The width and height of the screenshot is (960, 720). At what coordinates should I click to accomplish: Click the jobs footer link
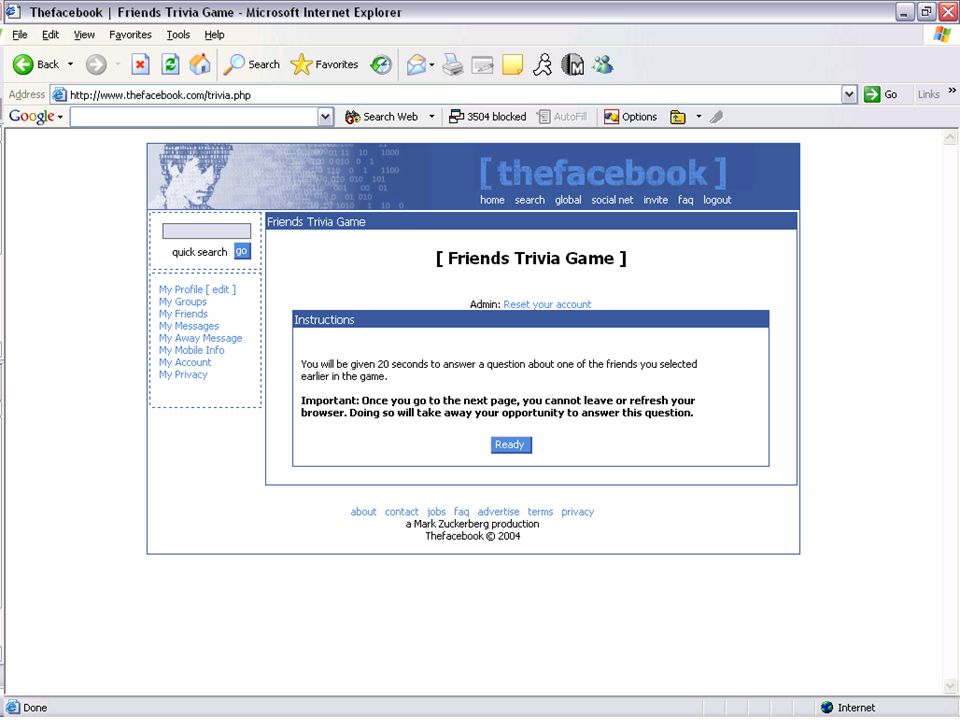[x=437, y=512]
